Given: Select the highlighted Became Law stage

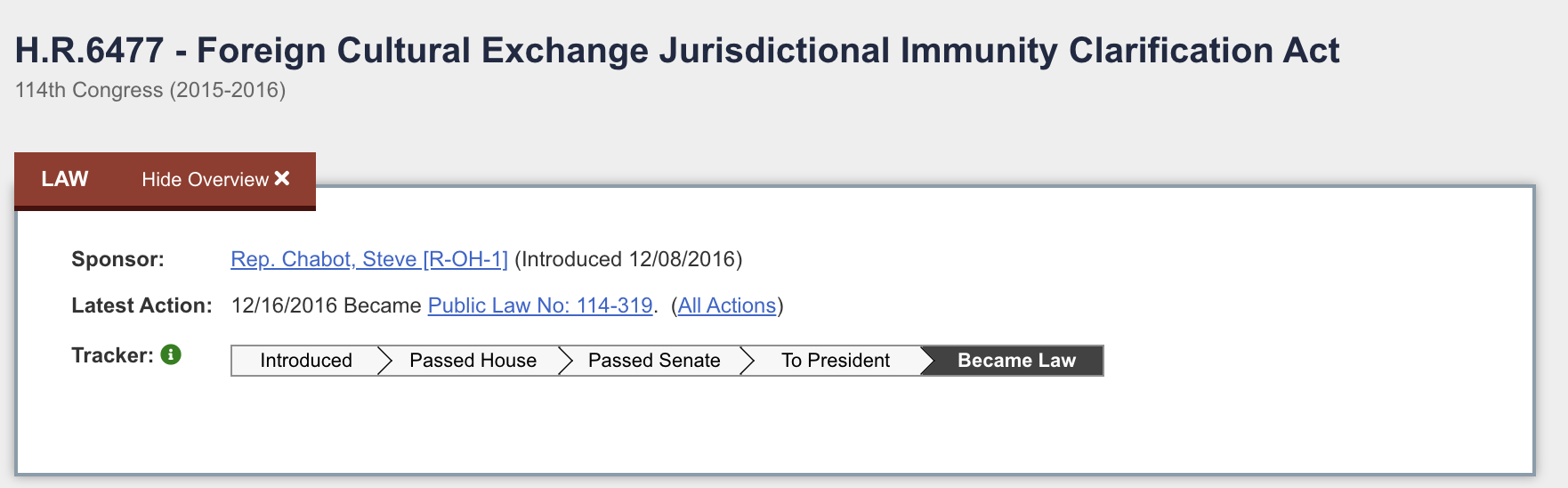Looking at the screenshot, I should [1016, 361].
